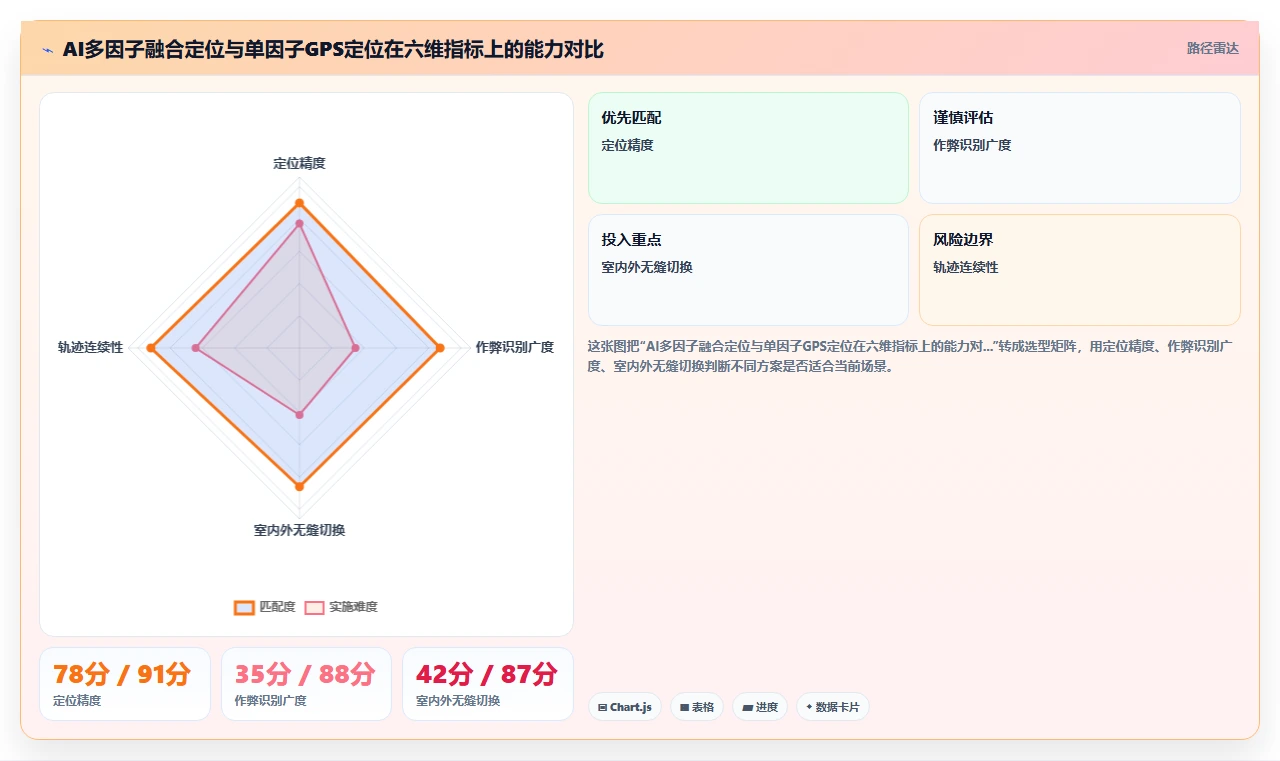Select the Chart.js tag

tap(625, 707)
